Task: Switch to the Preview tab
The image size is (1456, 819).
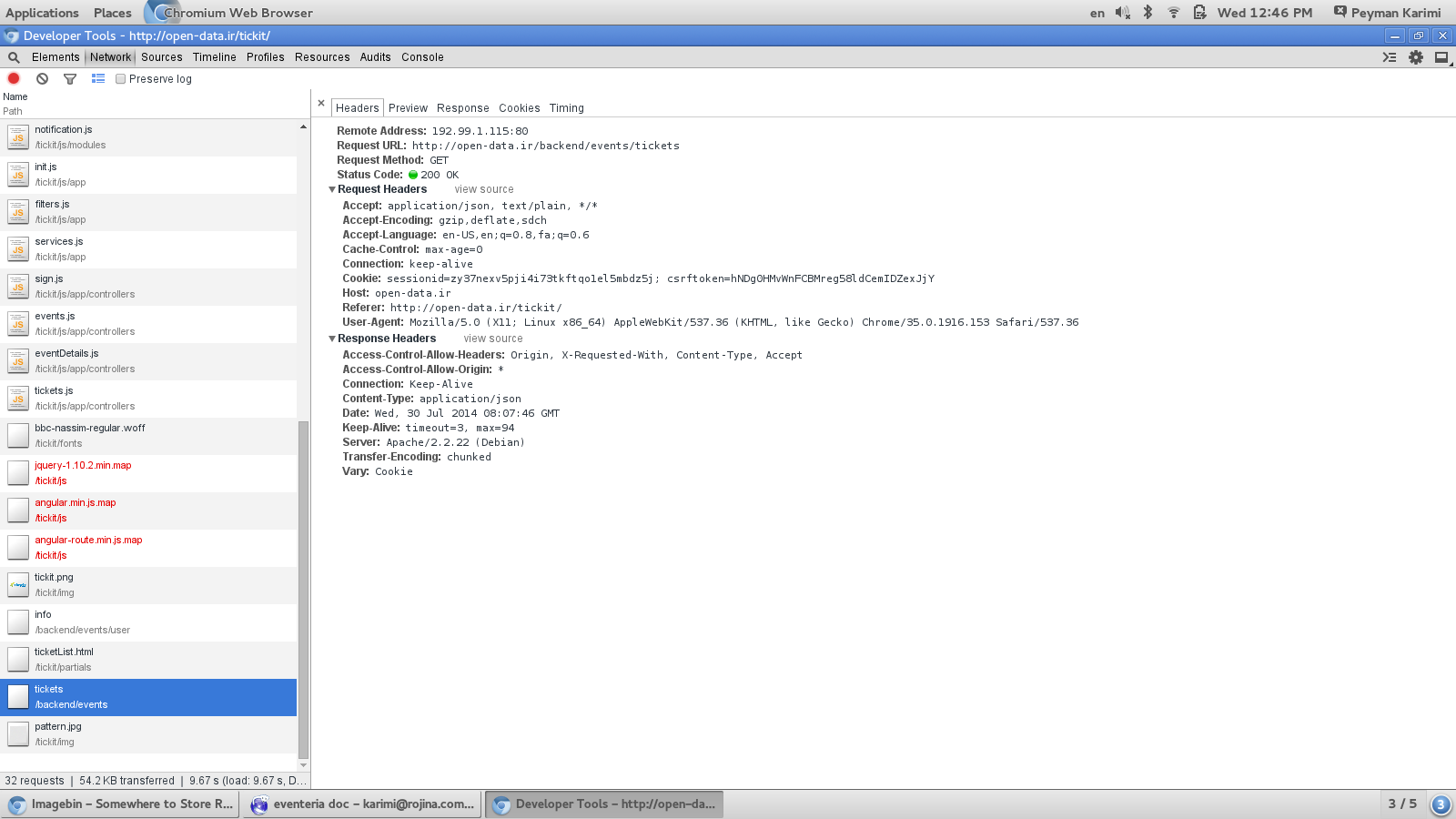Action: coord(408,108)
